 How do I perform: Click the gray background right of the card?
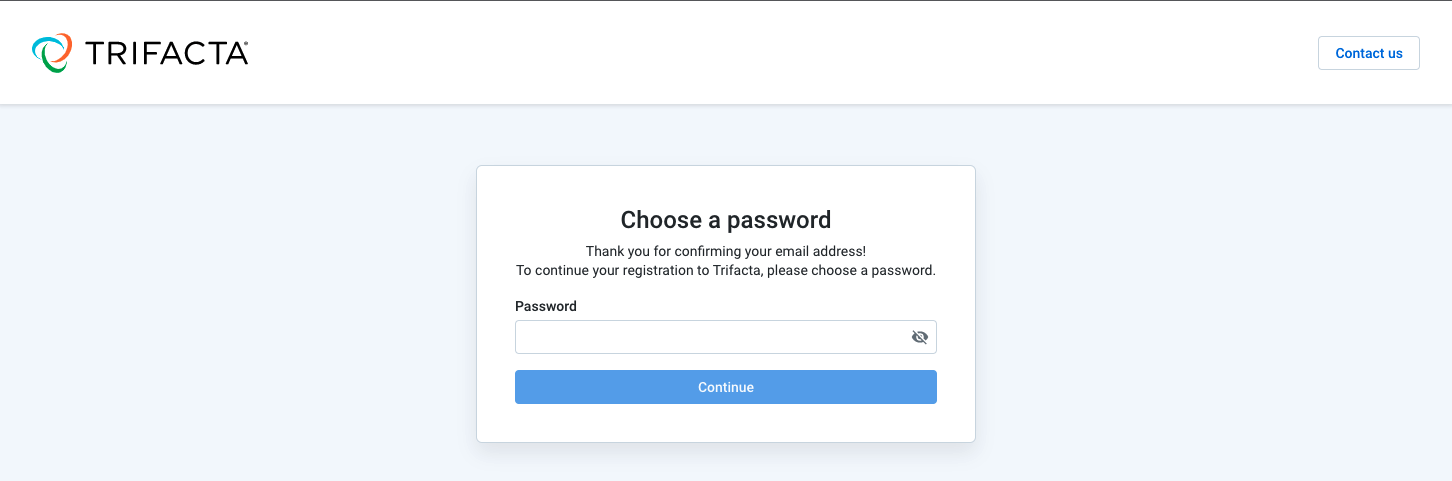[1210, 300]
